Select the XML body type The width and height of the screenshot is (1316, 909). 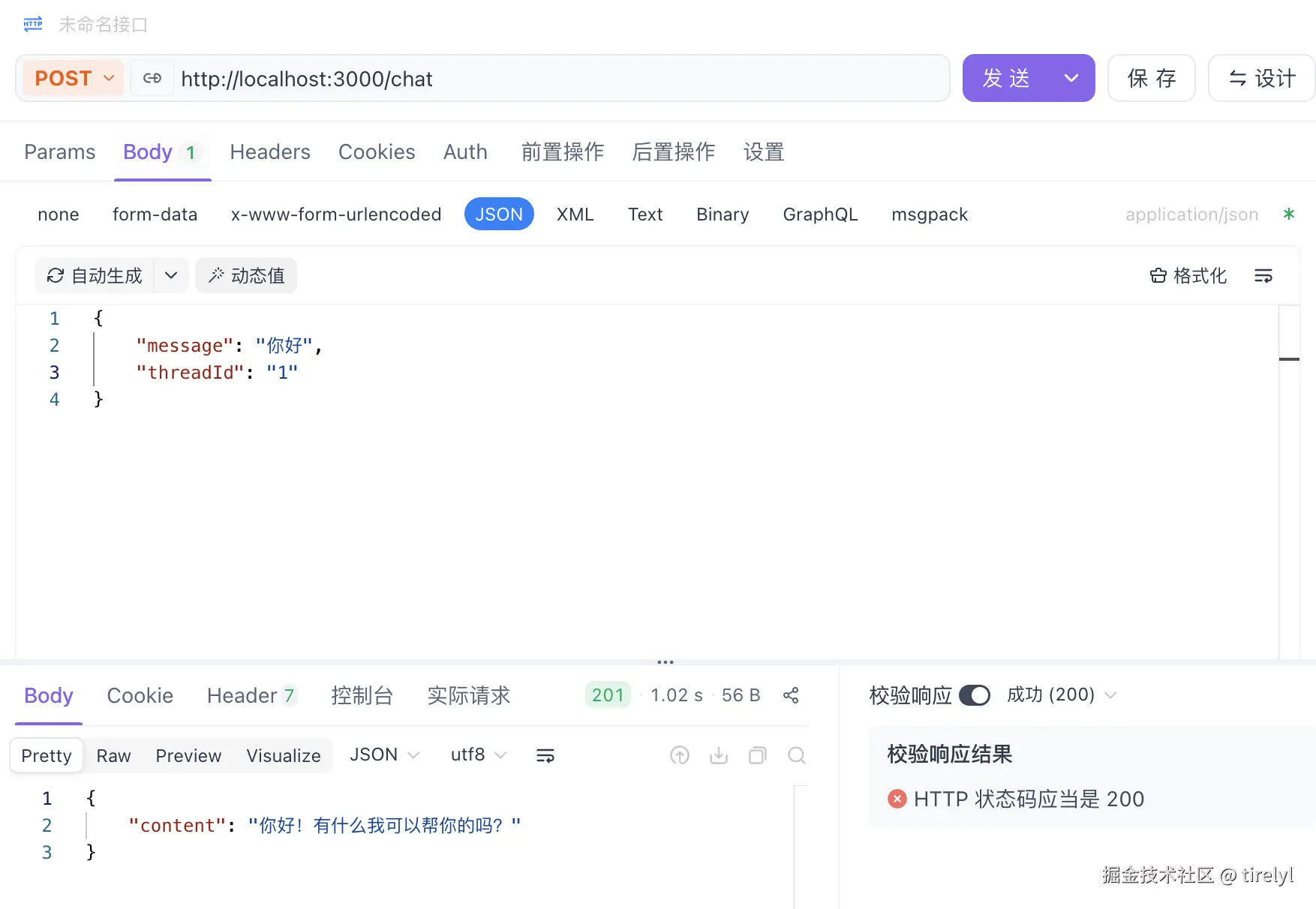point(575,214)
